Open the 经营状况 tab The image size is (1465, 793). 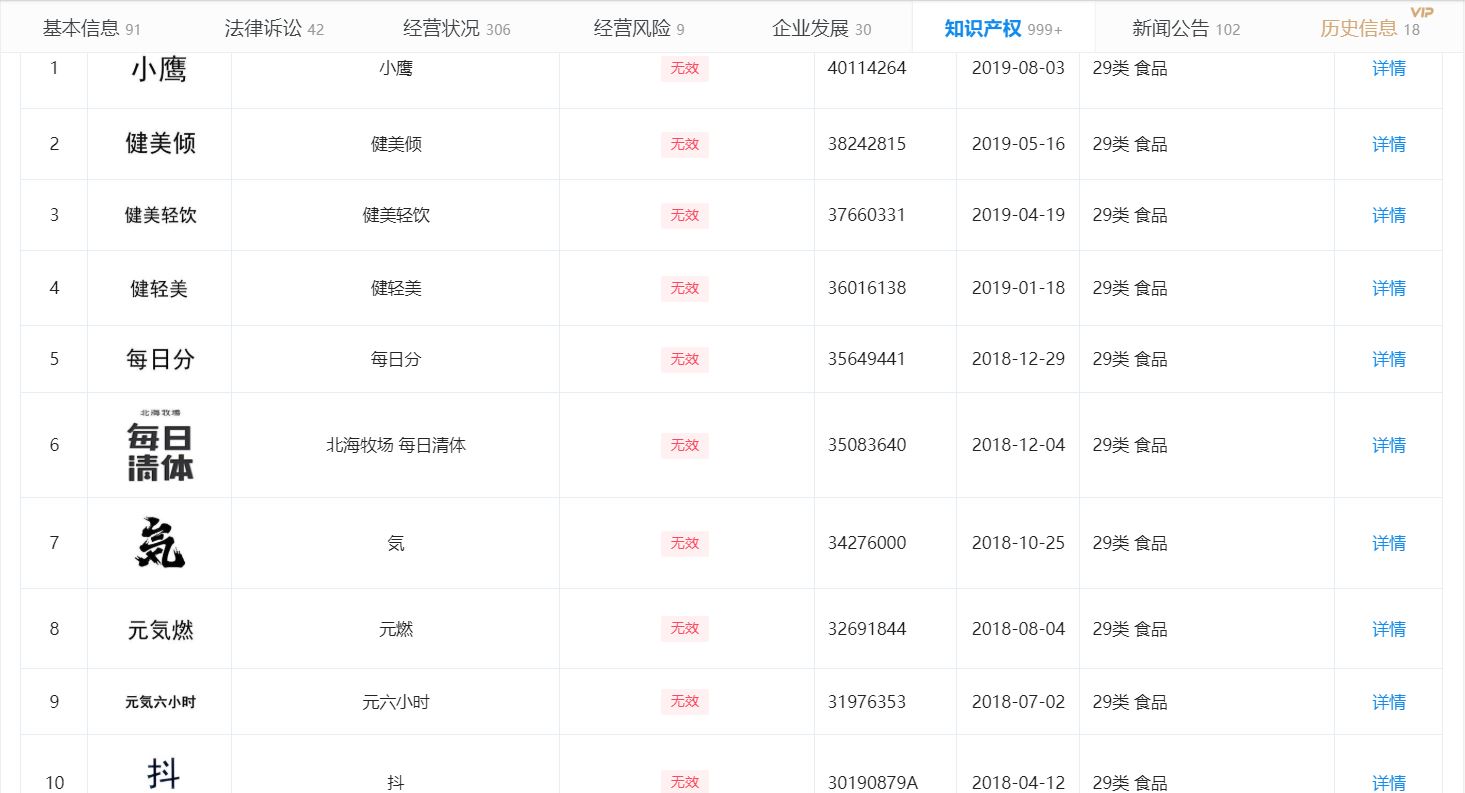click(x=456, y=28)
